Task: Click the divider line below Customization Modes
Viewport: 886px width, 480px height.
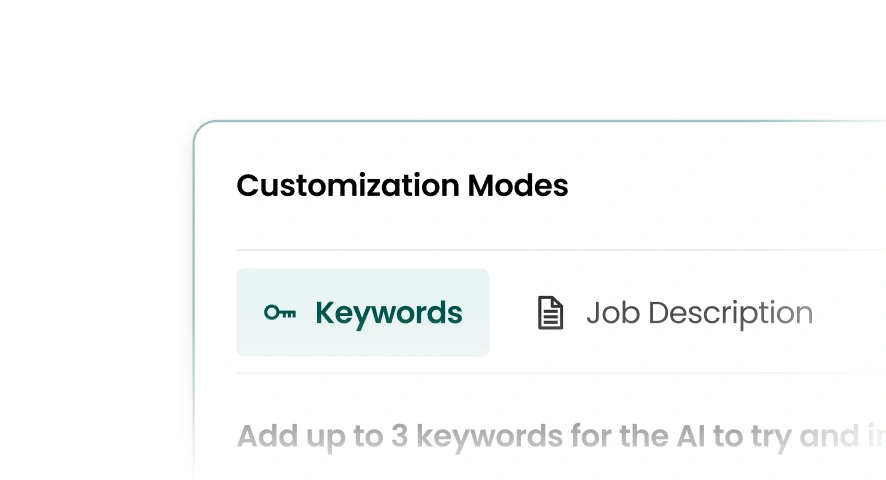Action: coord(560,249)
